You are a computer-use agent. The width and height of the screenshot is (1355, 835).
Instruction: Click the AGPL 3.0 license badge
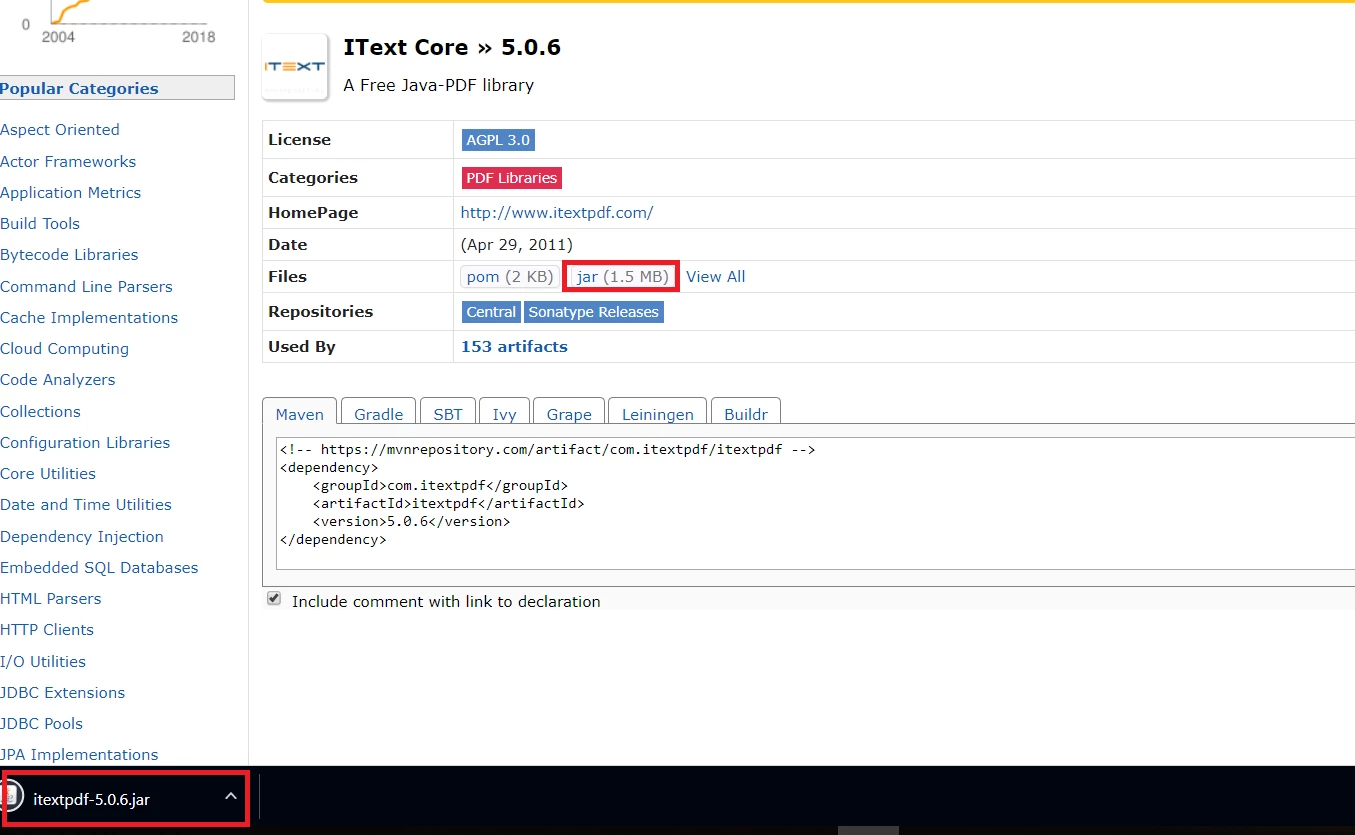coord(498,140)
